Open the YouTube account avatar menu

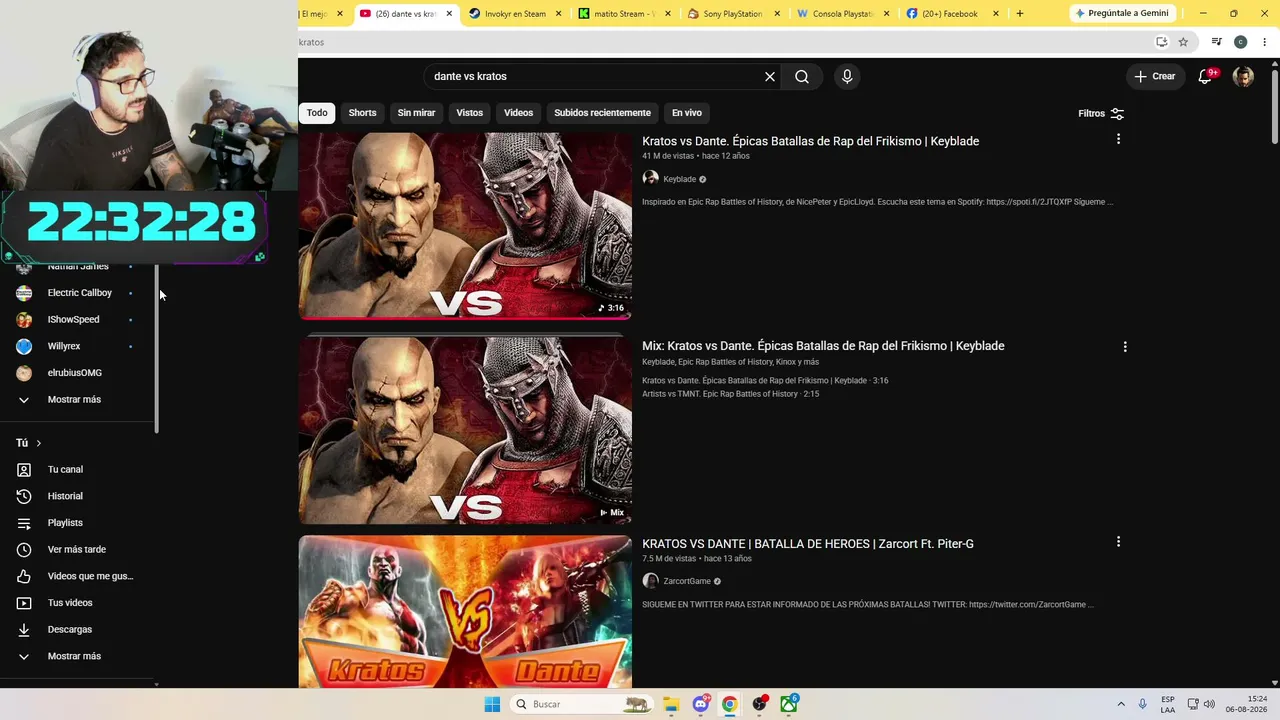[1243, 77]
